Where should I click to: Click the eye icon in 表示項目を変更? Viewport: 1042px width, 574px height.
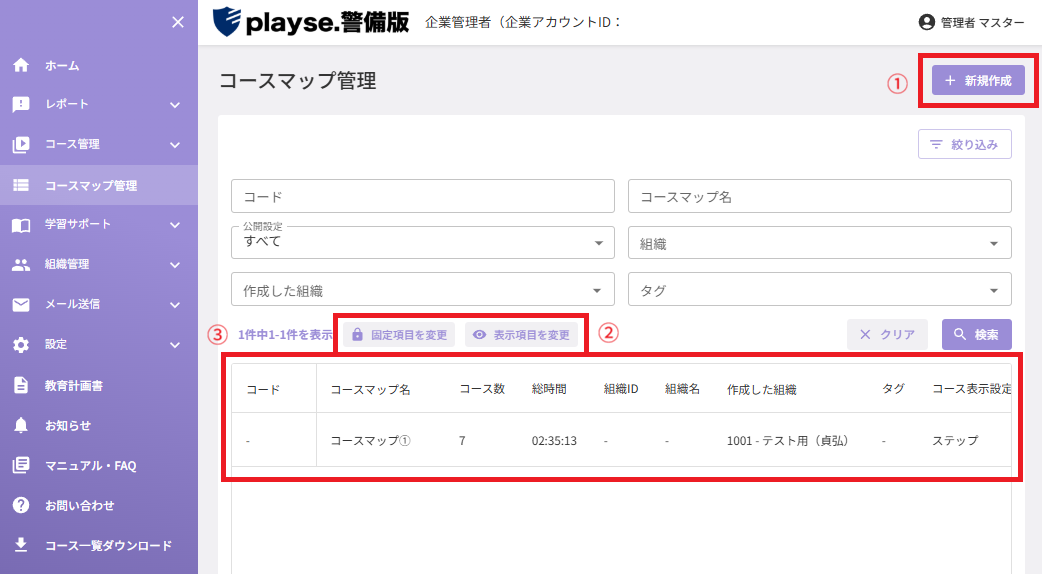(x=479, y=335)
